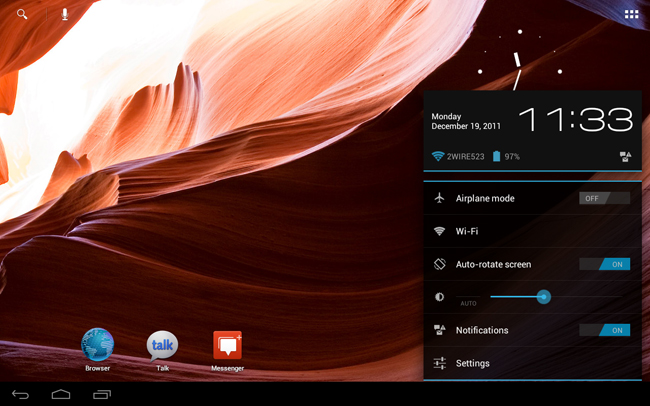Tap the Google search magnifier icon

(23, 15)
